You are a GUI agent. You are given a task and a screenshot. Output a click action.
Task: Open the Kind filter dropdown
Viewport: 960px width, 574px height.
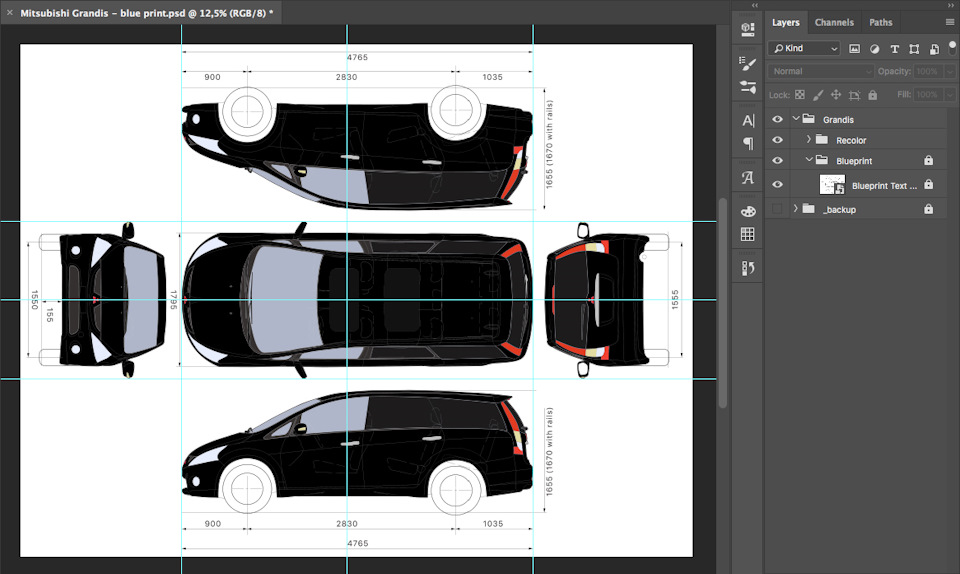pyautogui.click(x=804, y=48)
